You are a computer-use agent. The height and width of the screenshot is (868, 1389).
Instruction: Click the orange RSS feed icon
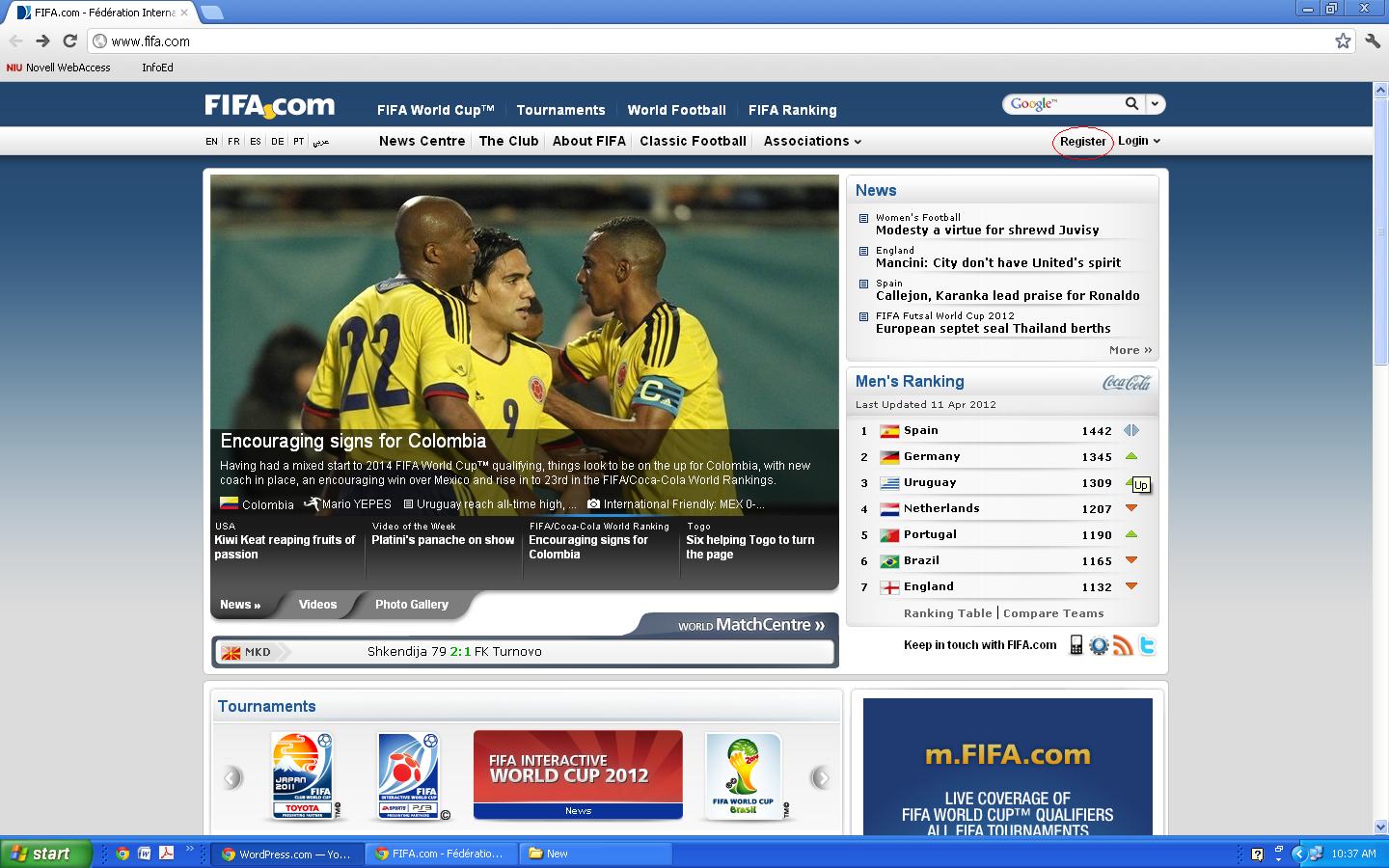pyautogui.click(x=1123, y=645)
